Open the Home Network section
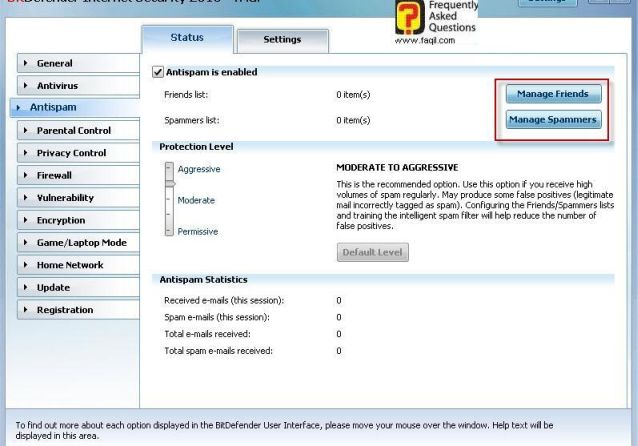Image resolution: width=638 pixels, height=446 pixels. [x=78, y=265]
